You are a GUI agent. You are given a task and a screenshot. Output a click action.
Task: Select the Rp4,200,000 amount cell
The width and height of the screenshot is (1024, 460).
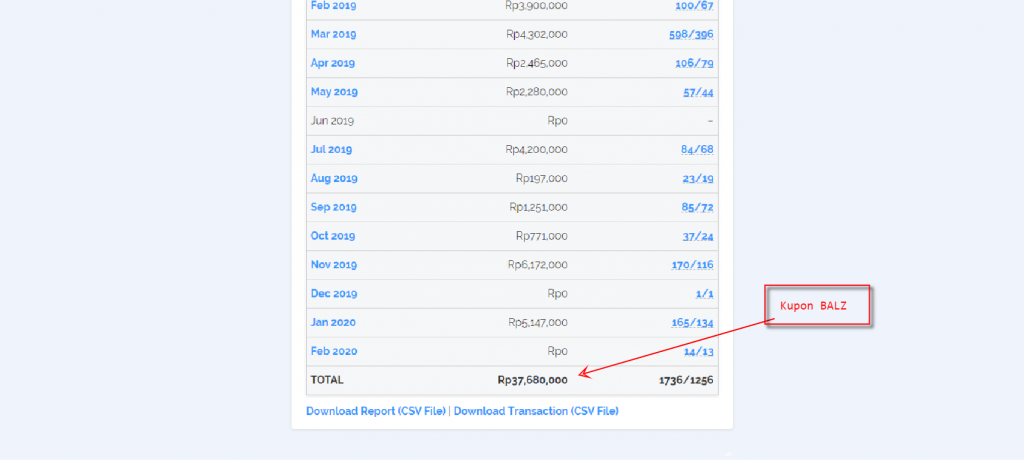tap(536, 150)
